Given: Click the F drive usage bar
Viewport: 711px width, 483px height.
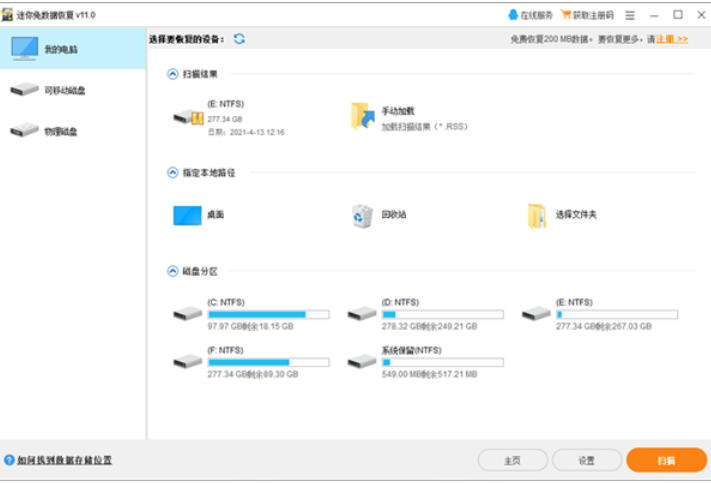Looking at the screenshot, I should click(268, 362).
